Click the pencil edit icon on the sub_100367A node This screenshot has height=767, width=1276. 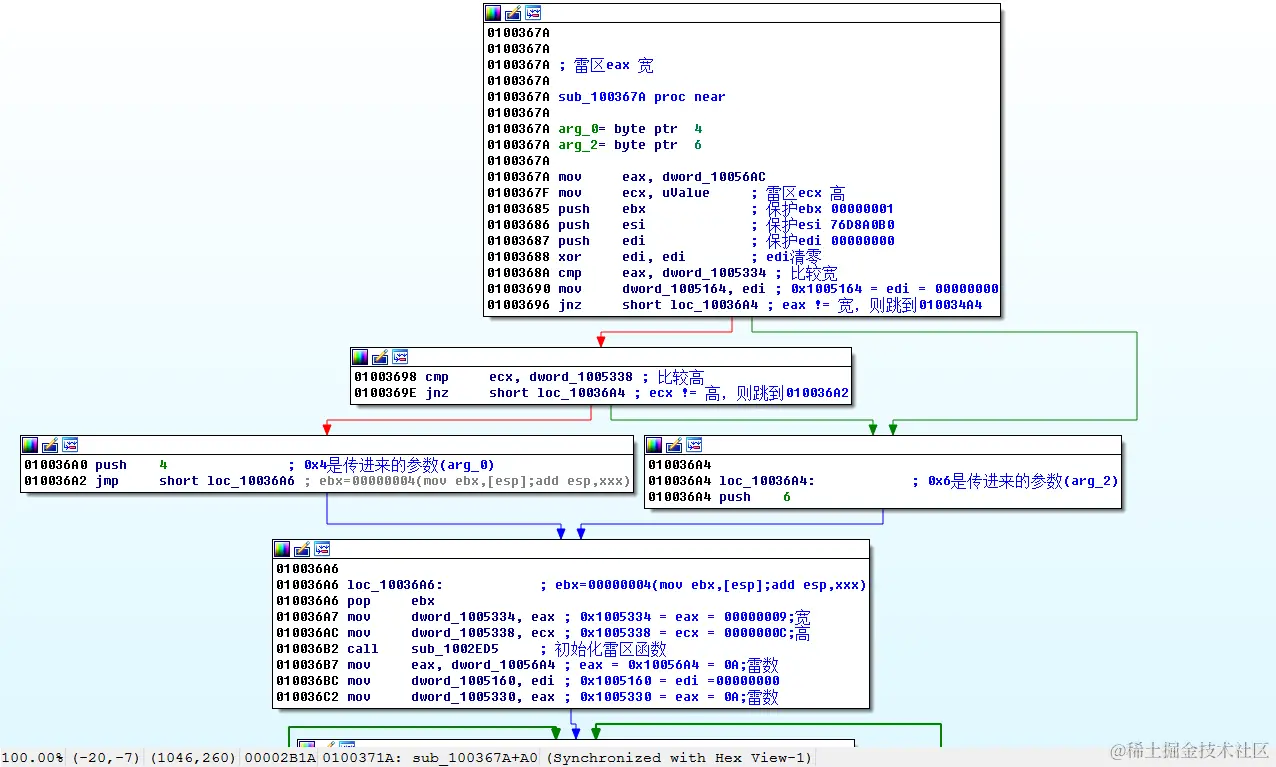tap(513, 13)
